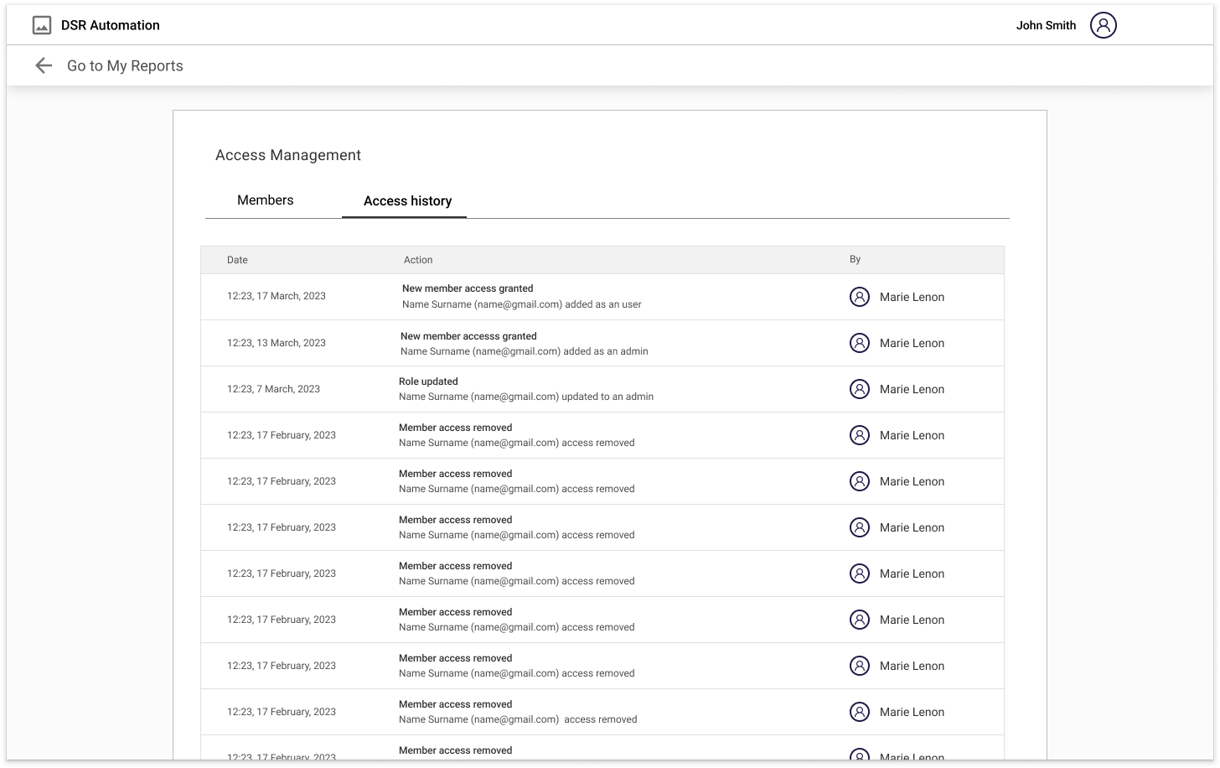This screenshot has height=768, width=1220.
Task: Open John Smith's profile avatar icon
Action: click(x=1103, y=25)
